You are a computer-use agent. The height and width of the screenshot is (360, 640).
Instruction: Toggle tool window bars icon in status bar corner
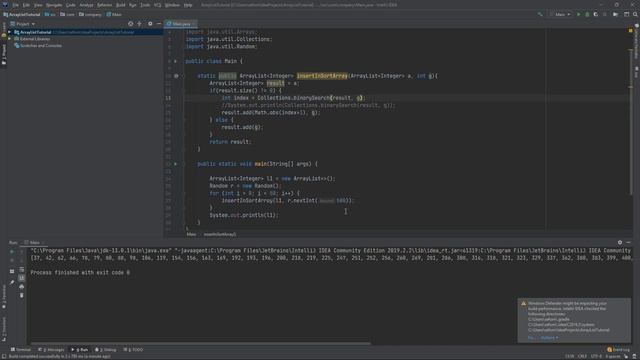[4, 356]
